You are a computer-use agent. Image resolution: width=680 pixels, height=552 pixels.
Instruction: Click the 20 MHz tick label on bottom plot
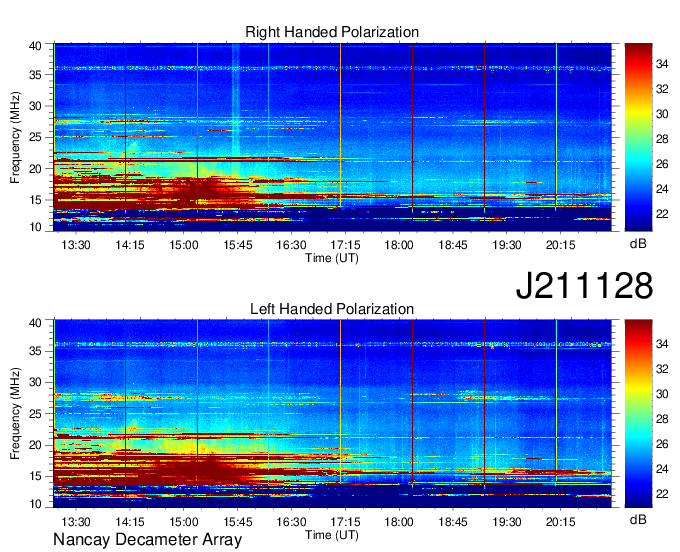(35, 445)
